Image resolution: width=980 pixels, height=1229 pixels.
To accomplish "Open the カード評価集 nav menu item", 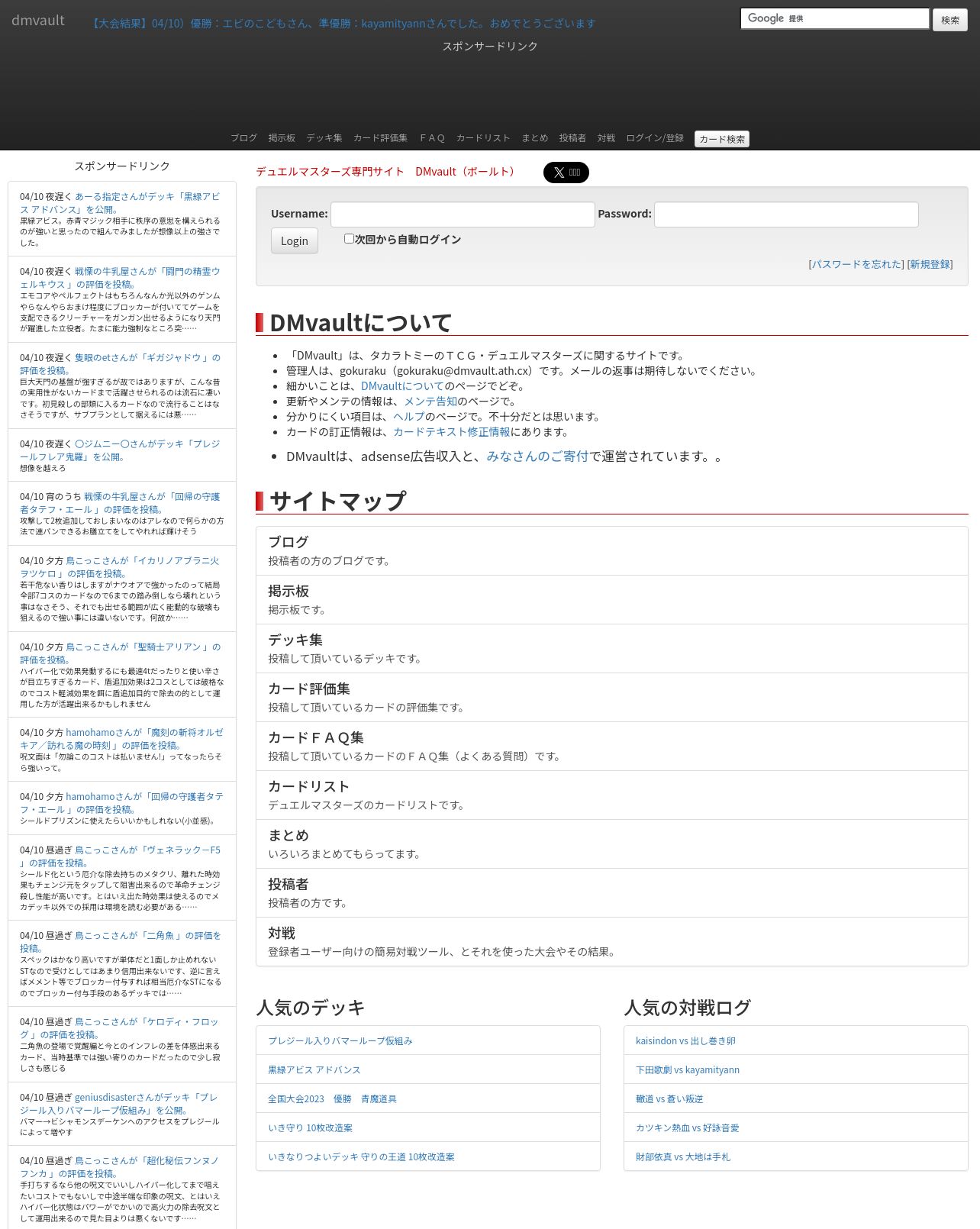I will click(380, 138).
